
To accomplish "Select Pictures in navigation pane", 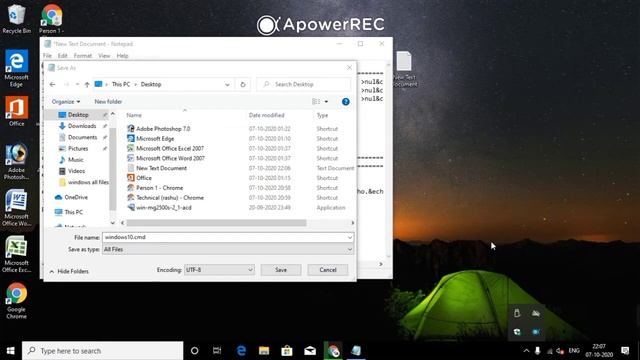I will coord(78,149).
